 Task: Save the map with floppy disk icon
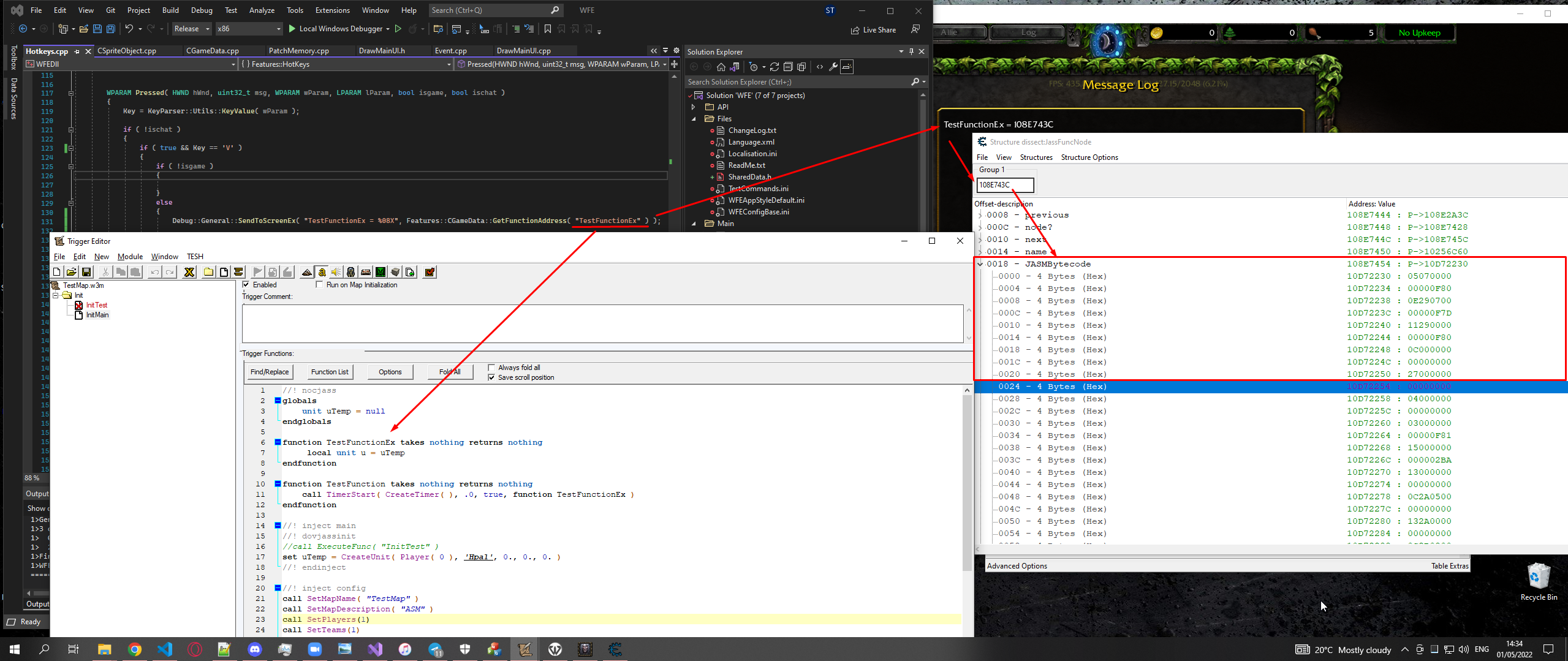[x=86, y=273]
